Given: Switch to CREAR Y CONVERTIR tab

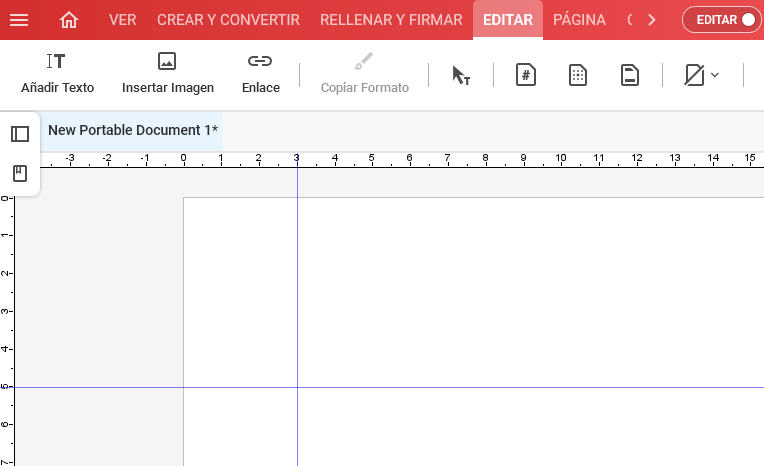Looking at the screenshot, I should tap(228, 20).
